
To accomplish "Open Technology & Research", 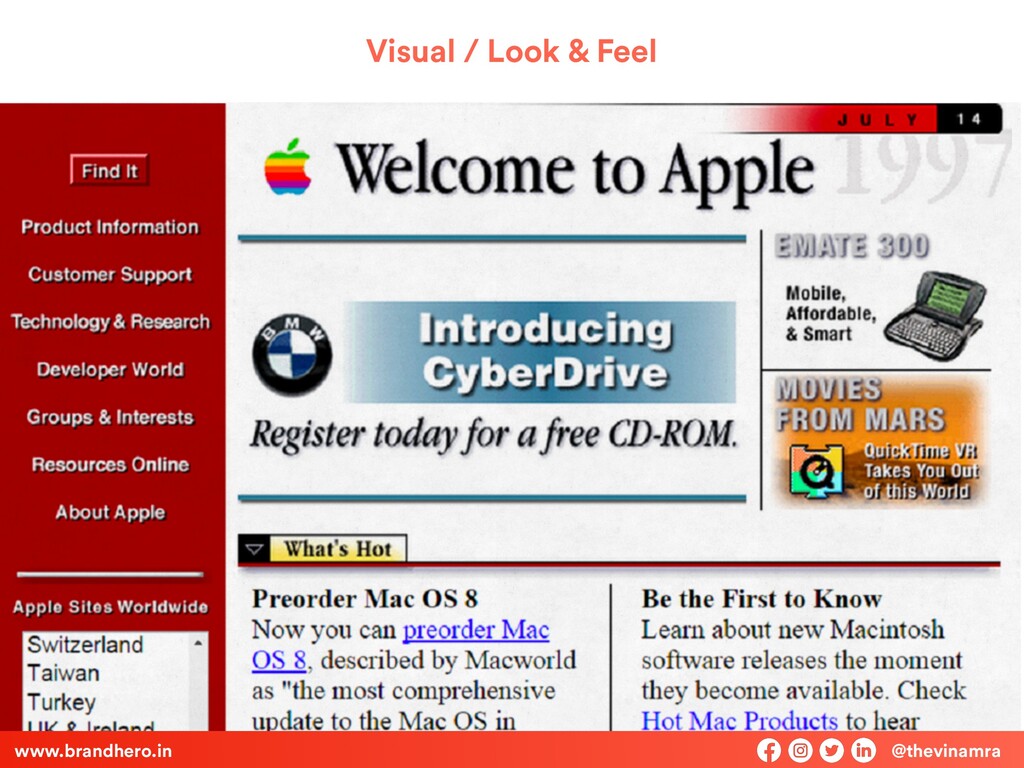I will (110, 321).
